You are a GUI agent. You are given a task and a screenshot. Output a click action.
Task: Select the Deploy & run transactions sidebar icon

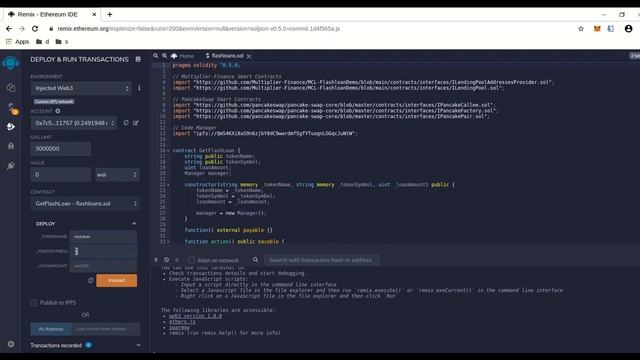(11, 127)
